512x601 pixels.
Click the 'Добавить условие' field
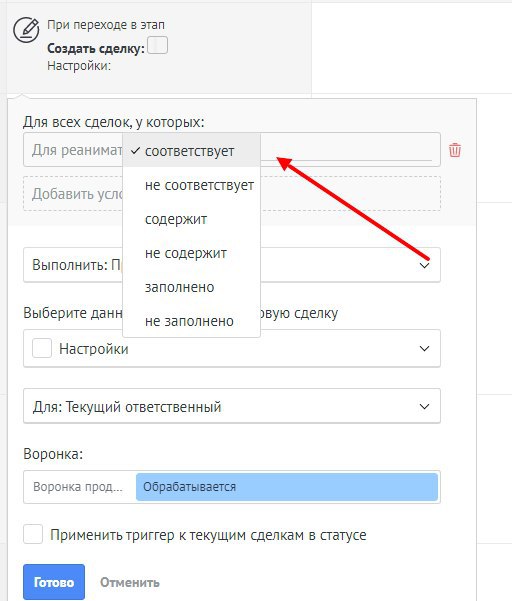click(232, 194)
